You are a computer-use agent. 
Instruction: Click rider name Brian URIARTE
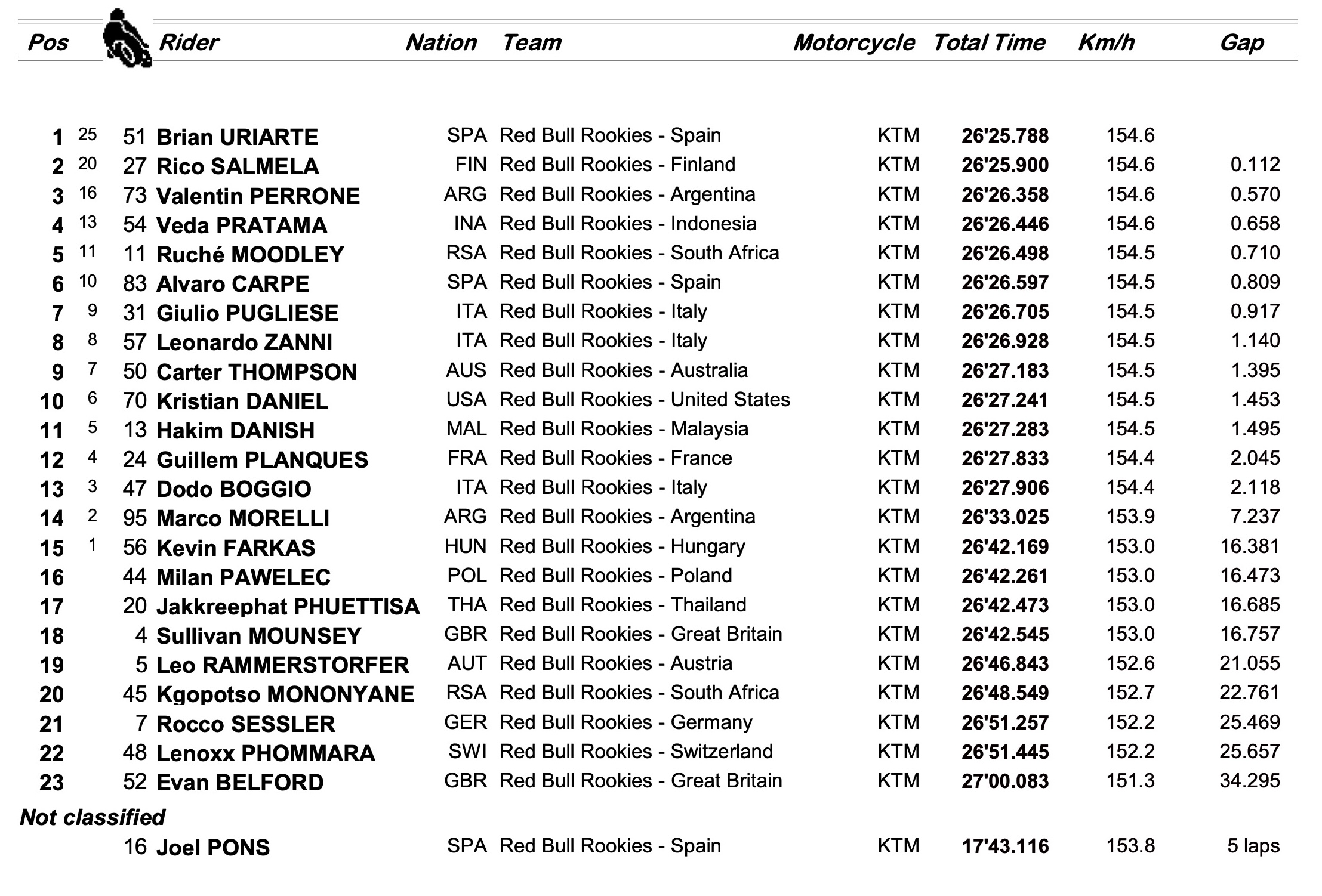[238, 137]
